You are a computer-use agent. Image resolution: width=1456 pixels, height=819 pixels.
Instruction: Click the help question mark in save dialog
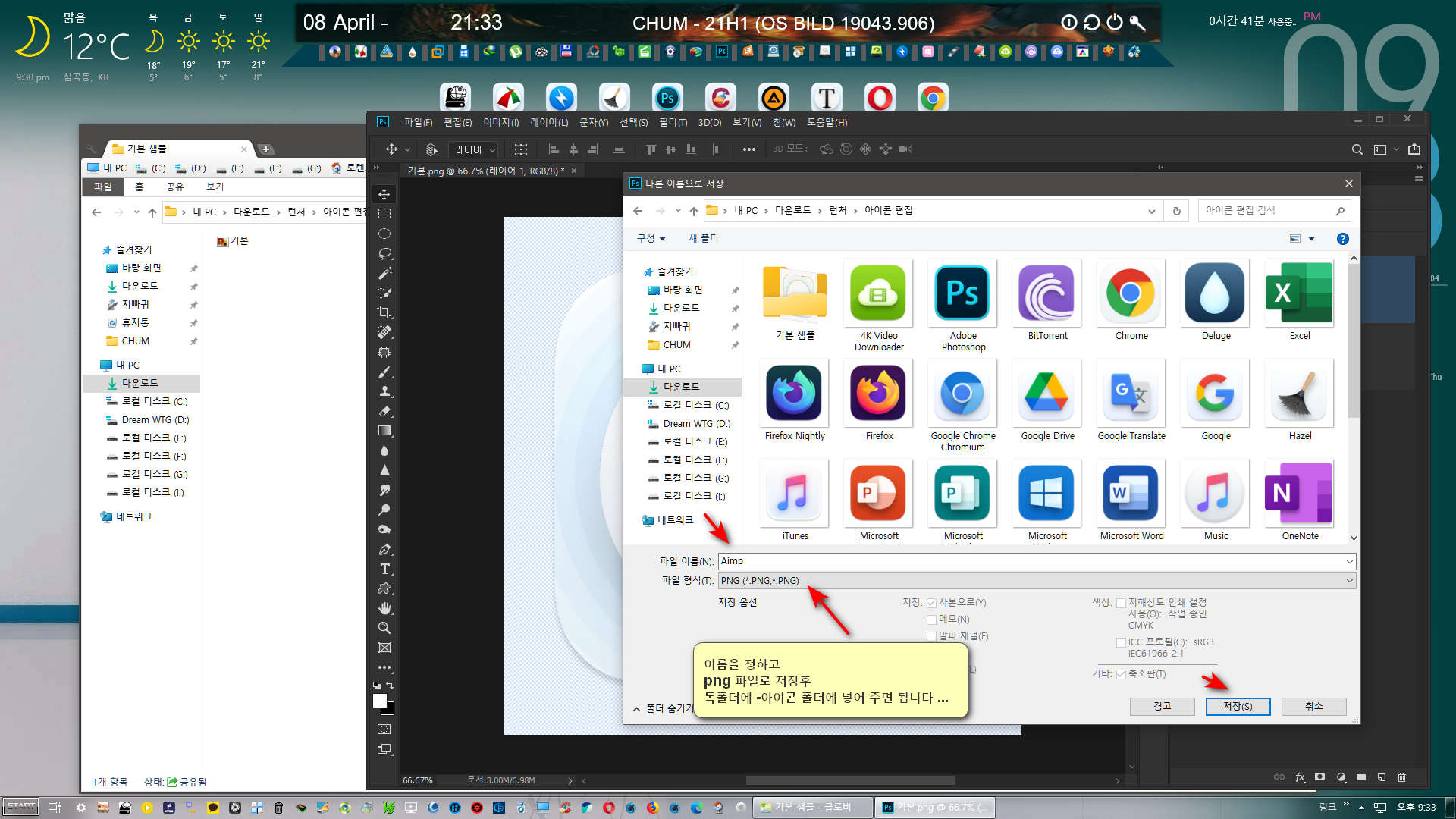pos(1343,239)
